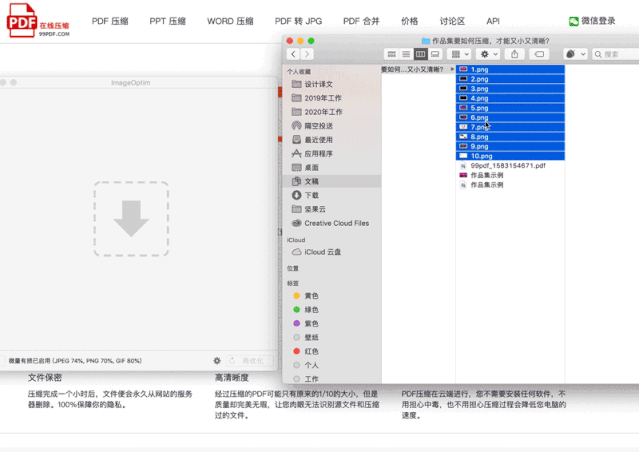Select Creative Cloud Files in sidebar
This screenshot has height=452, width=639.
pyautogui.click(x=331, y=223)
